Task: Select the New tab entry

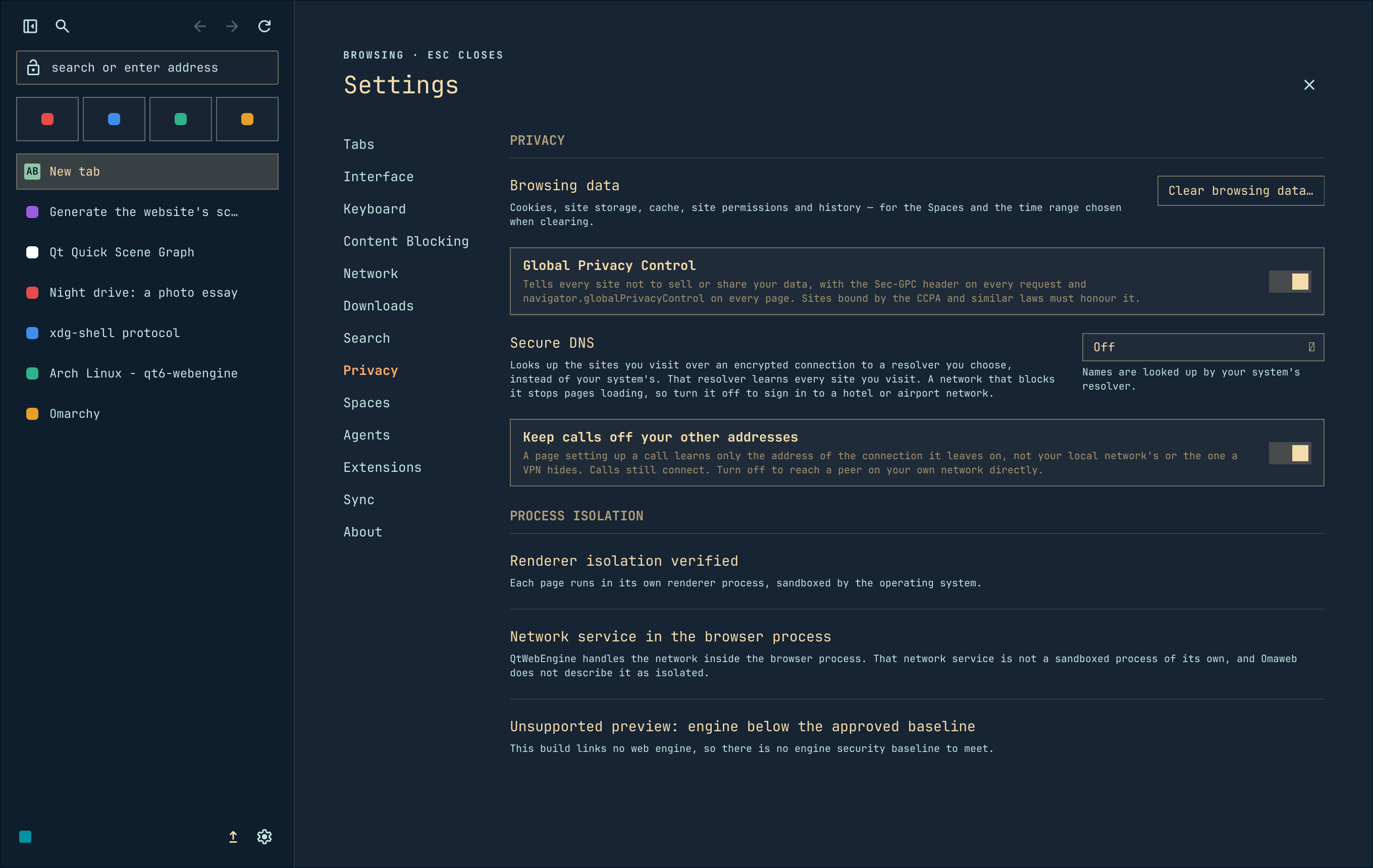Action: tap(147, 172)
